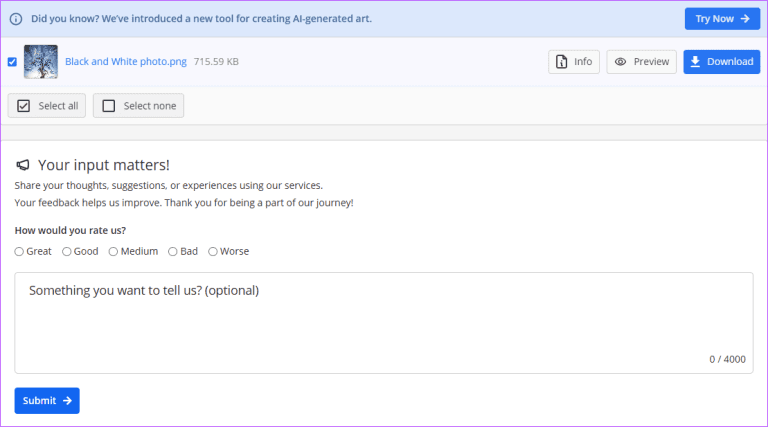Pick the Bad rating option
Viewport: 768px width, 427px height.
tap(173, 251)
